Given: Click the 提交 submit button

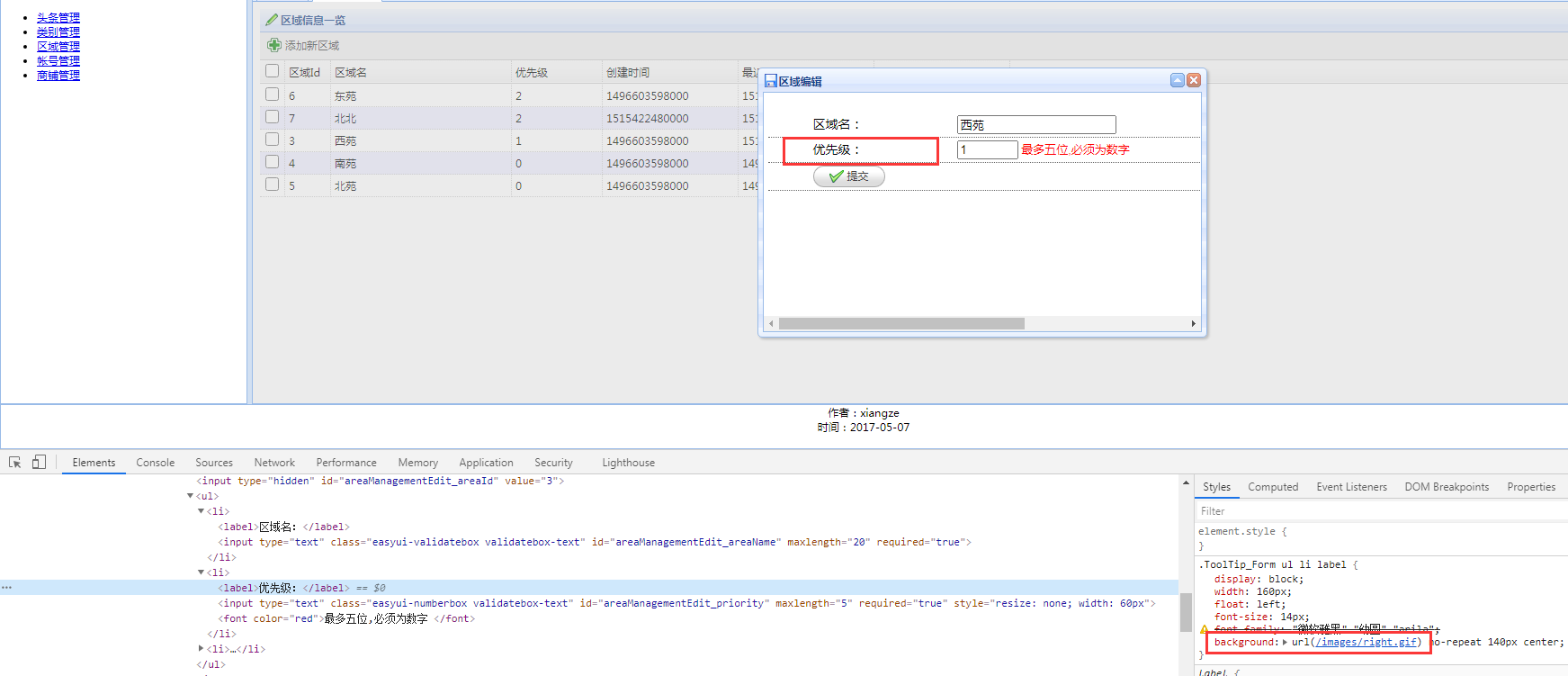Looking at the screenshot, I should 849,176.
